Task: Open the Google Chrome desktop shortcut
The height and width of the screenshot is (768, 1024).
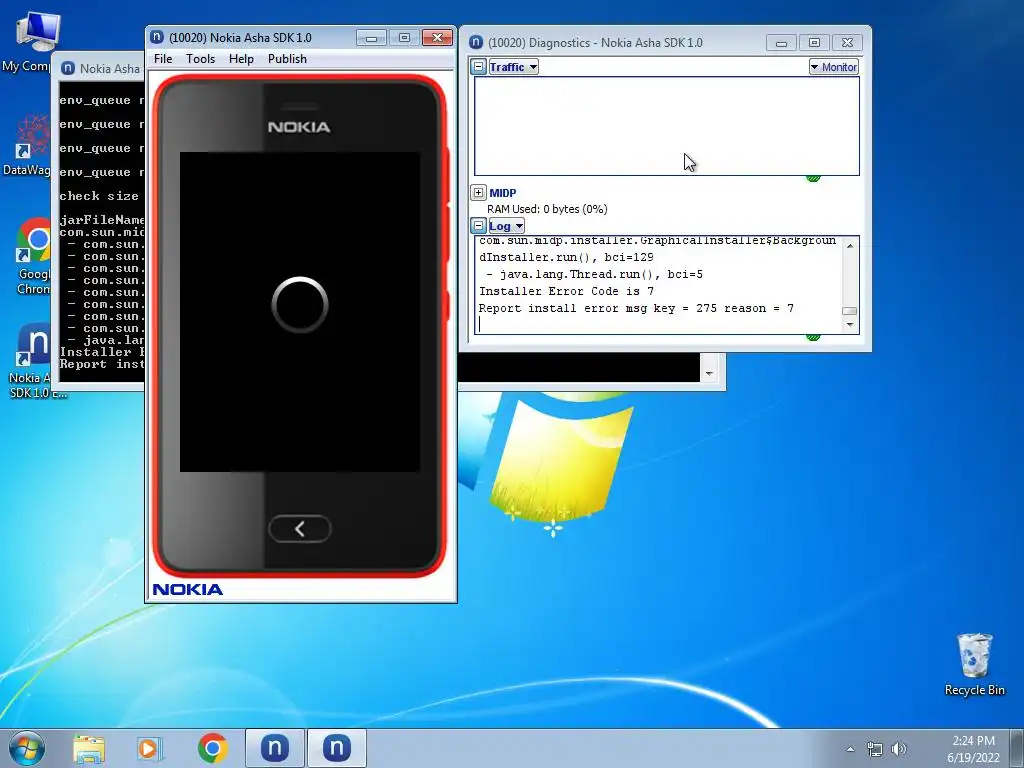Action: pyautogui.click(x=33, y=256)
